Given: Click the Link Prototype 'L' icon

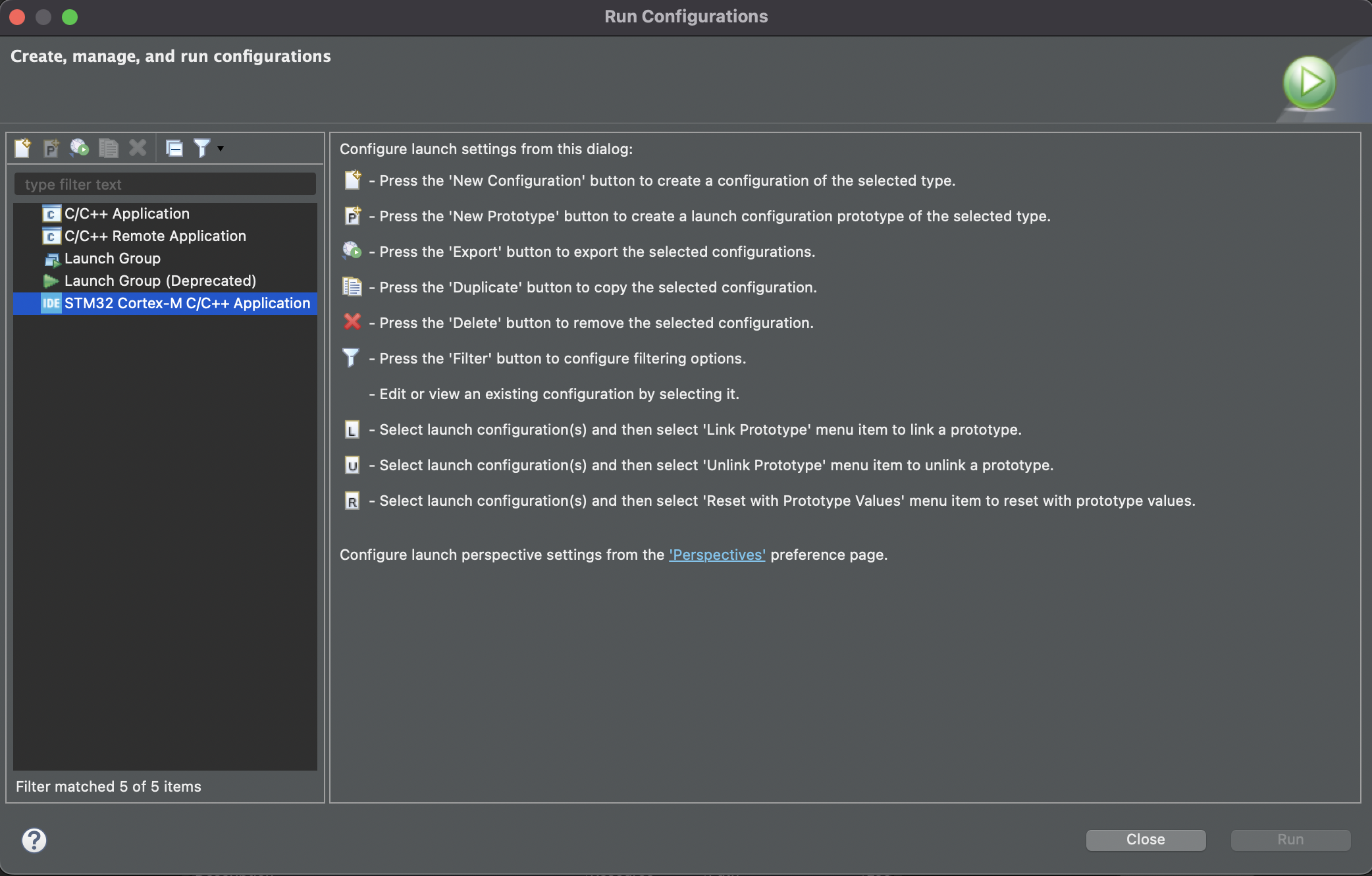Looking at the screenshot, I should point(352,429).
